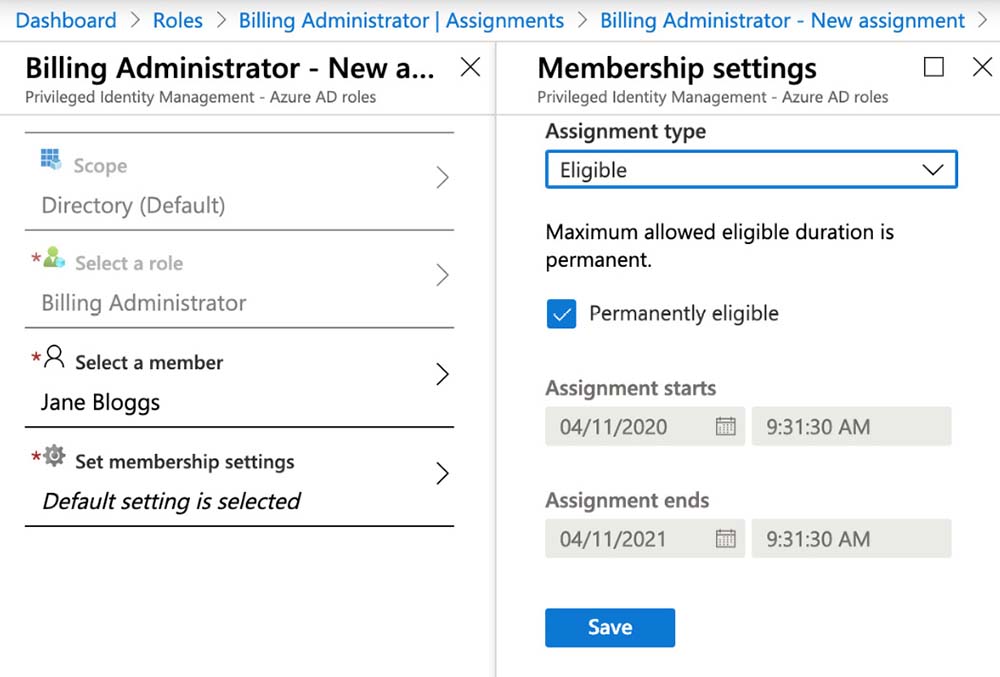Click the Assignment starts time field
This screenshot has height=677, width=1000.
[x=851, y=427]
